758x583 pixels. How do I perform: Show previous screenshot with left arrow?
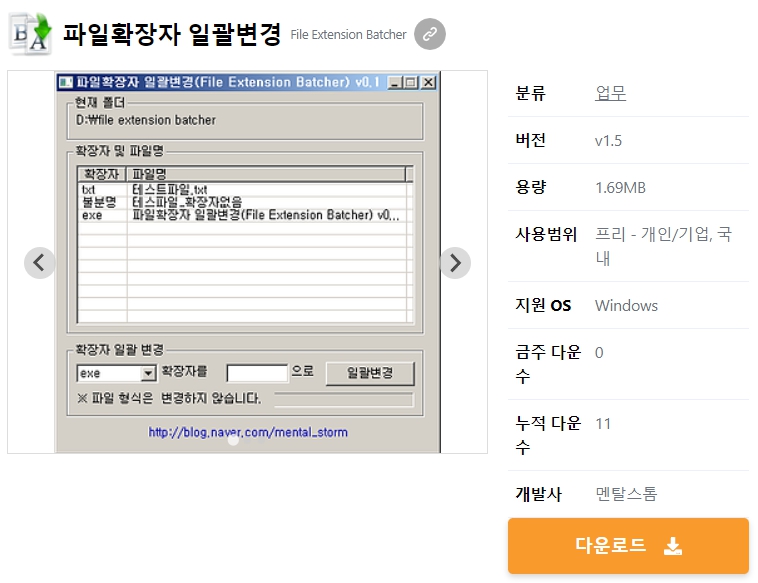click(x=40, y=263)
